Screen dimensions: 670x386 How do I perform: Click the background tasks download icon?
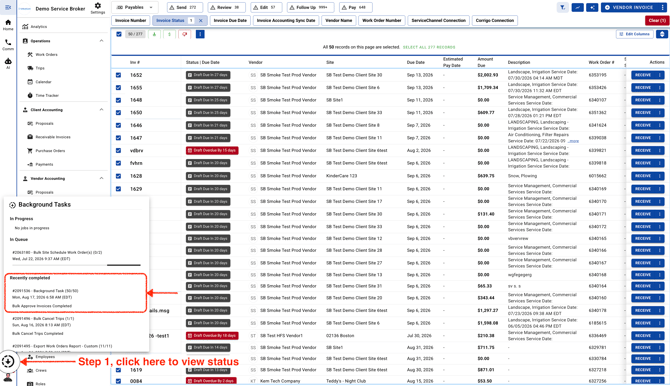(8, 362)
